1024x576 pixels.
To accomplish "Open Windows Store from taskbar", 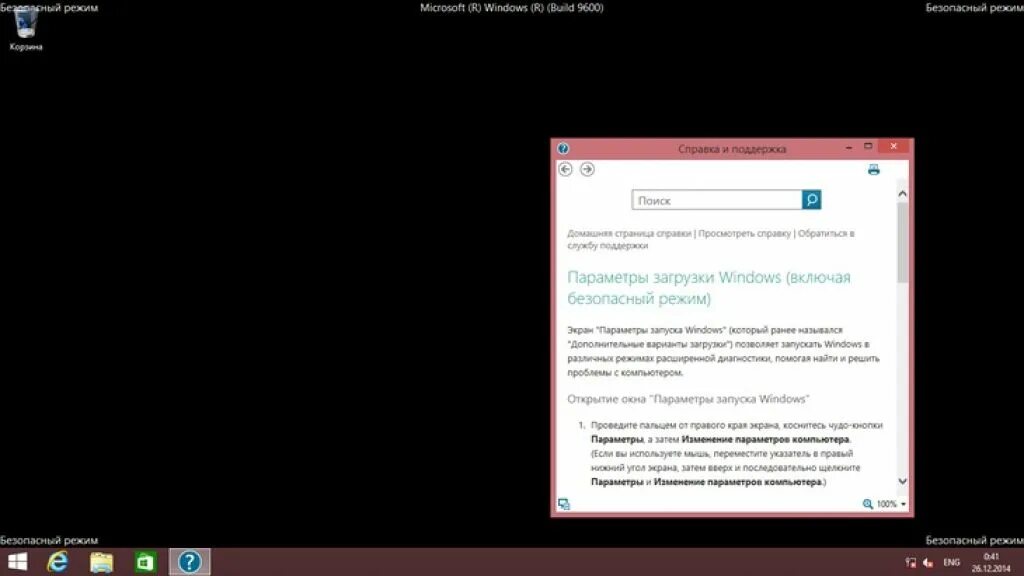I will (145, 562).
